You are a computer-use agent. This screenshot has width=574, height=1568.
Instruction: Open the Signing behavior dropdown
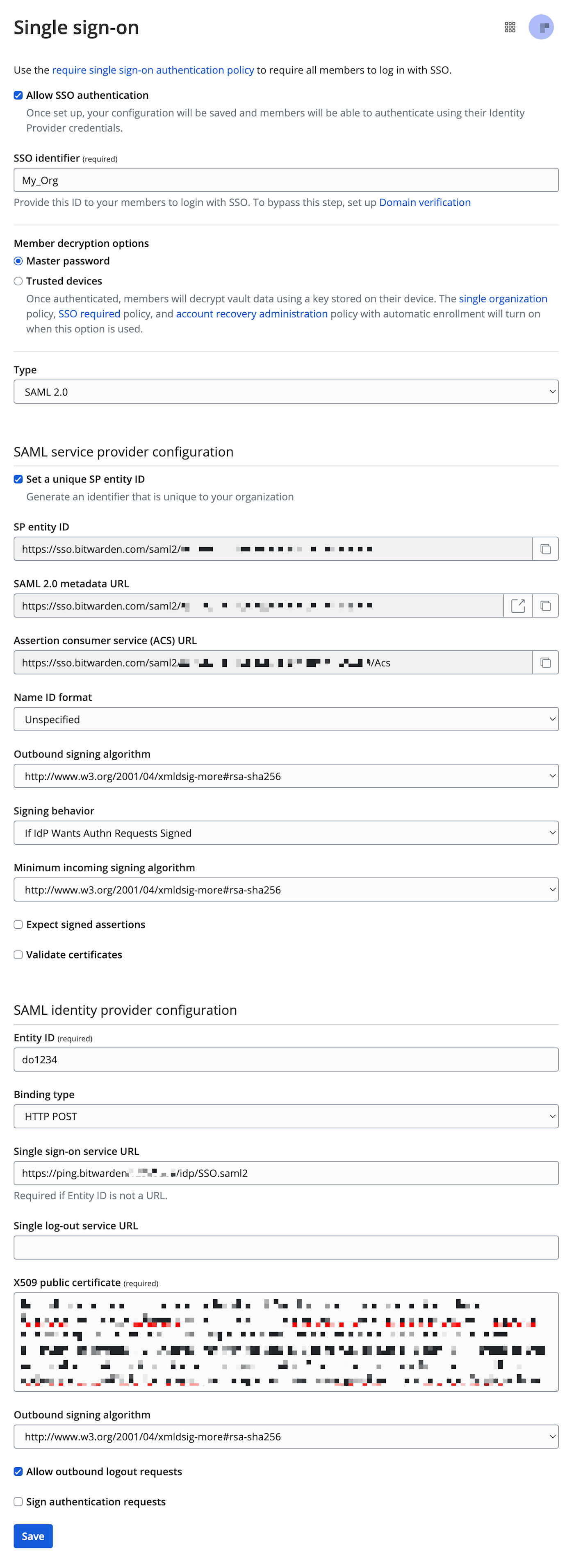[x=286, y=832]
